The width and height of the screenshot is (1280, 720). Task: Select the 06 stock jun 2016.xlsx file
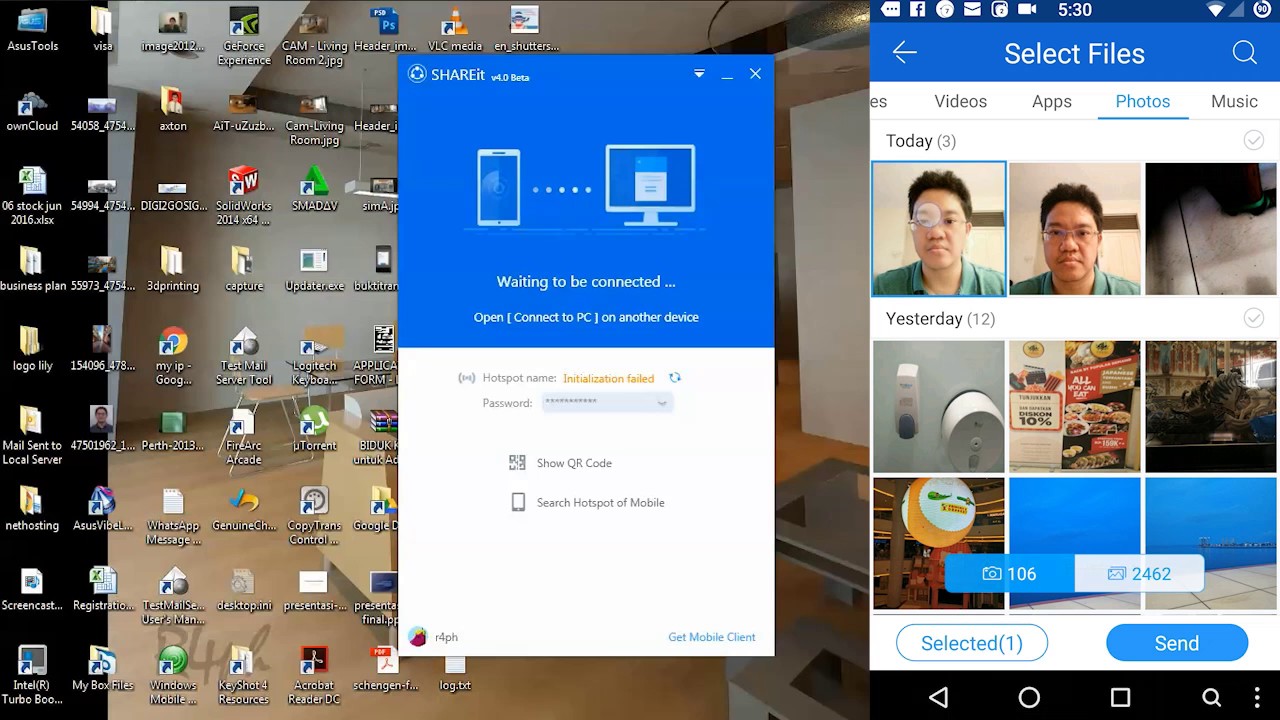[x=32, y=196]
